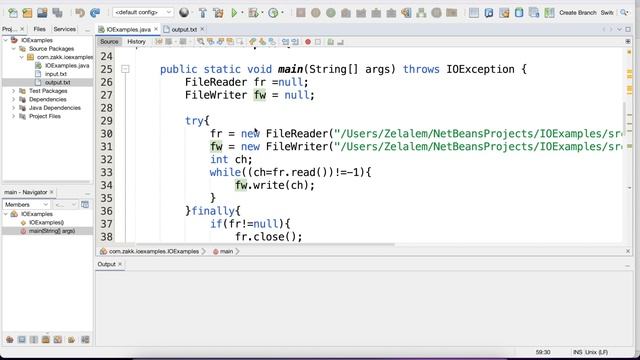Viewport: 640px width, 360px height.
Task: Click the New File toolbar icon
Action: pos(13,13)
